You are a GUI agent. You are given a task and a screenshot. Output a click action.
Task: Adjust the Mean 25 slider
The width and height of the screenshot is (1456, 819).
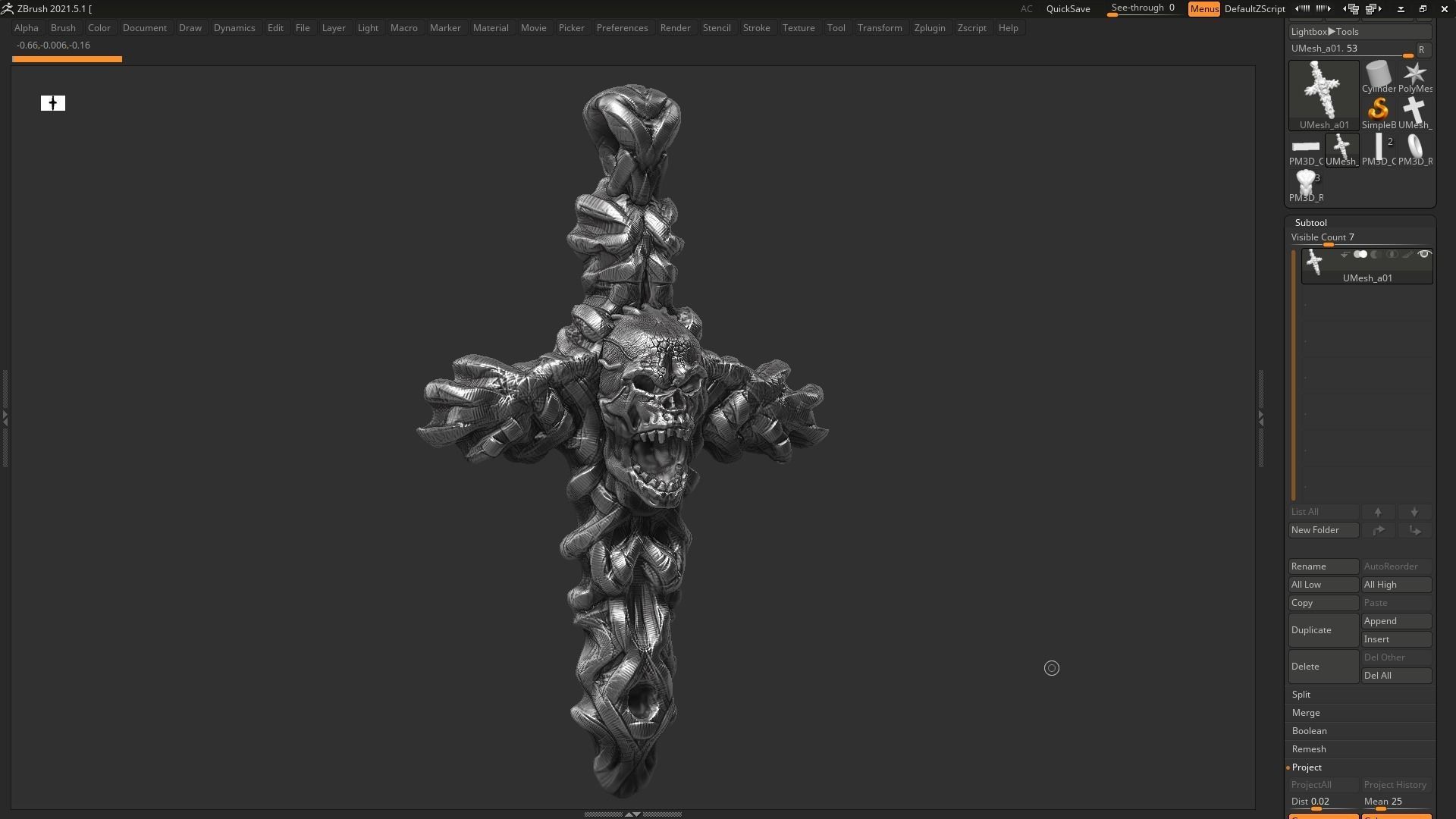coord(1397,802)
